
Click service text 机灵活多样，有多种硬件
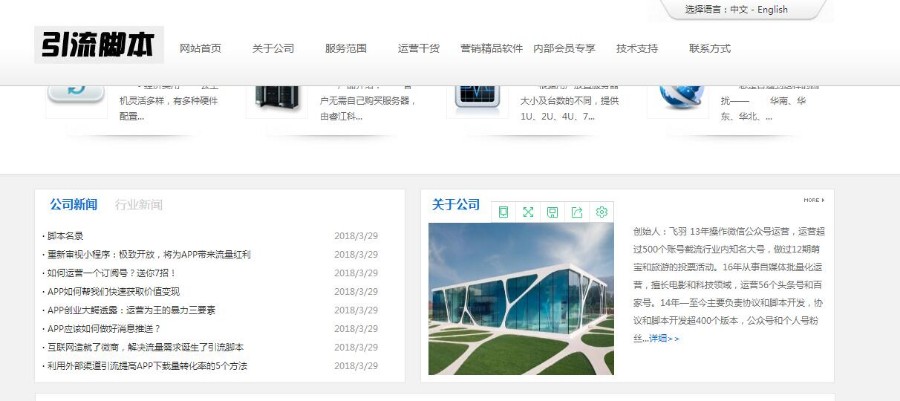coord(169,101)
